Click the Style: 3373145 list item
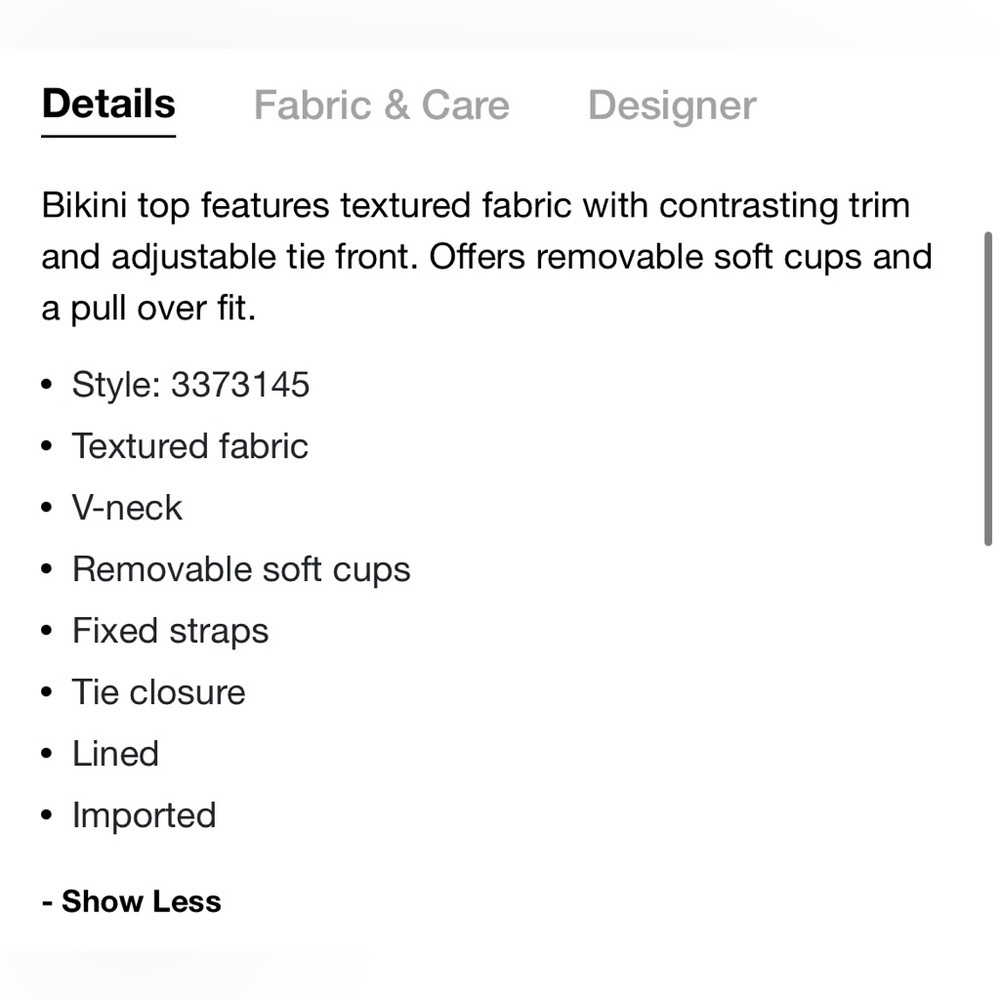The height and width of the screenshot is (1000, 1000). [191, 385]
